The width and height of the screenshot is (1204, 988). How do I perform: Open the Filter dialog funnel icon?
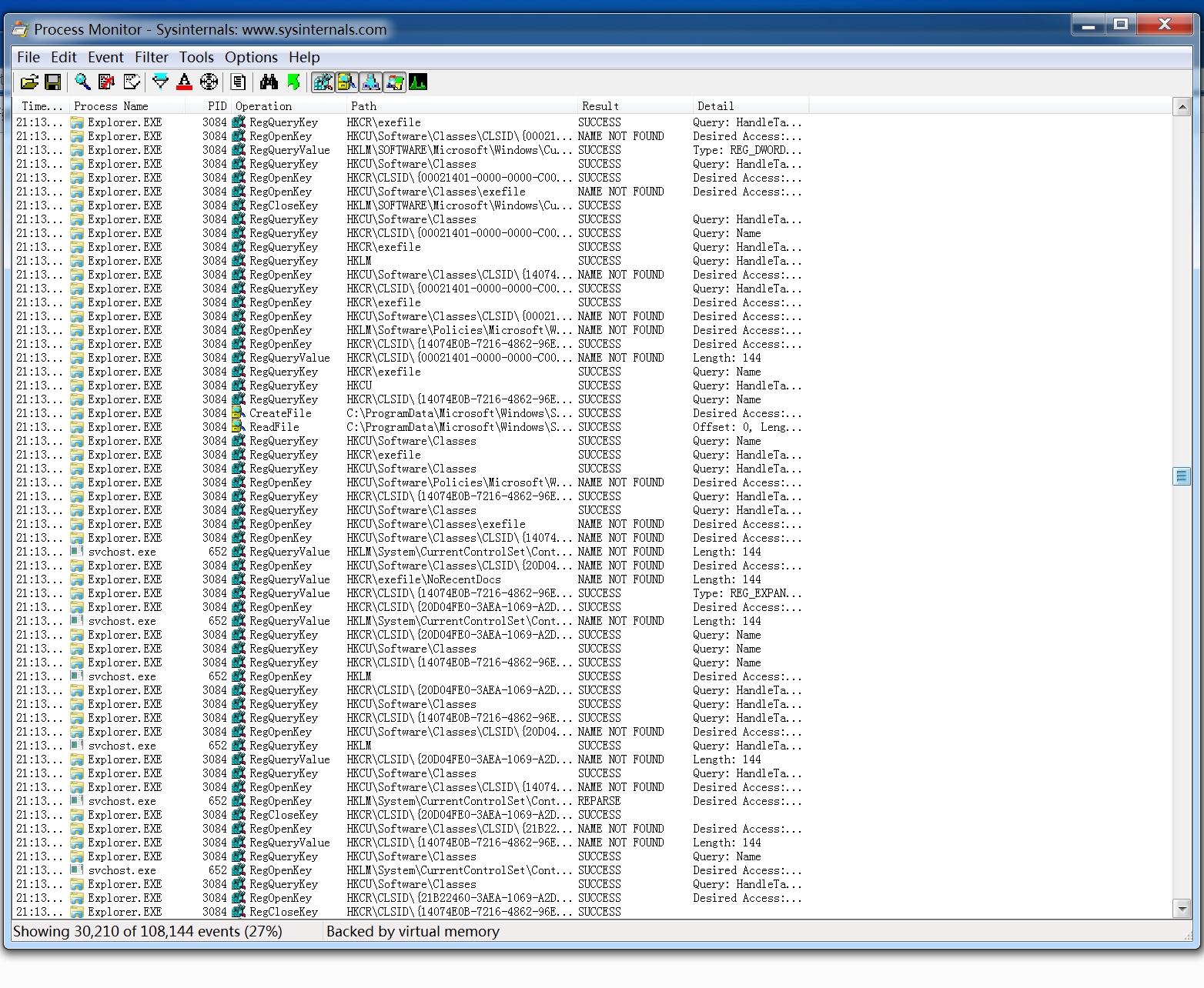[x=160, y=82]
